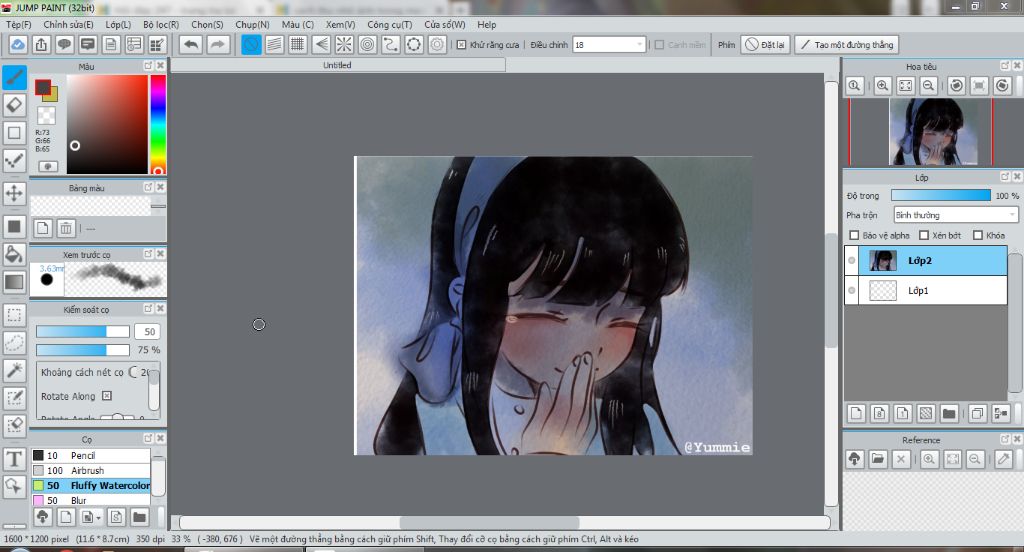The image size is (1024, 552).
Task: Click the cloud save icon
Action: click(18, 44)
